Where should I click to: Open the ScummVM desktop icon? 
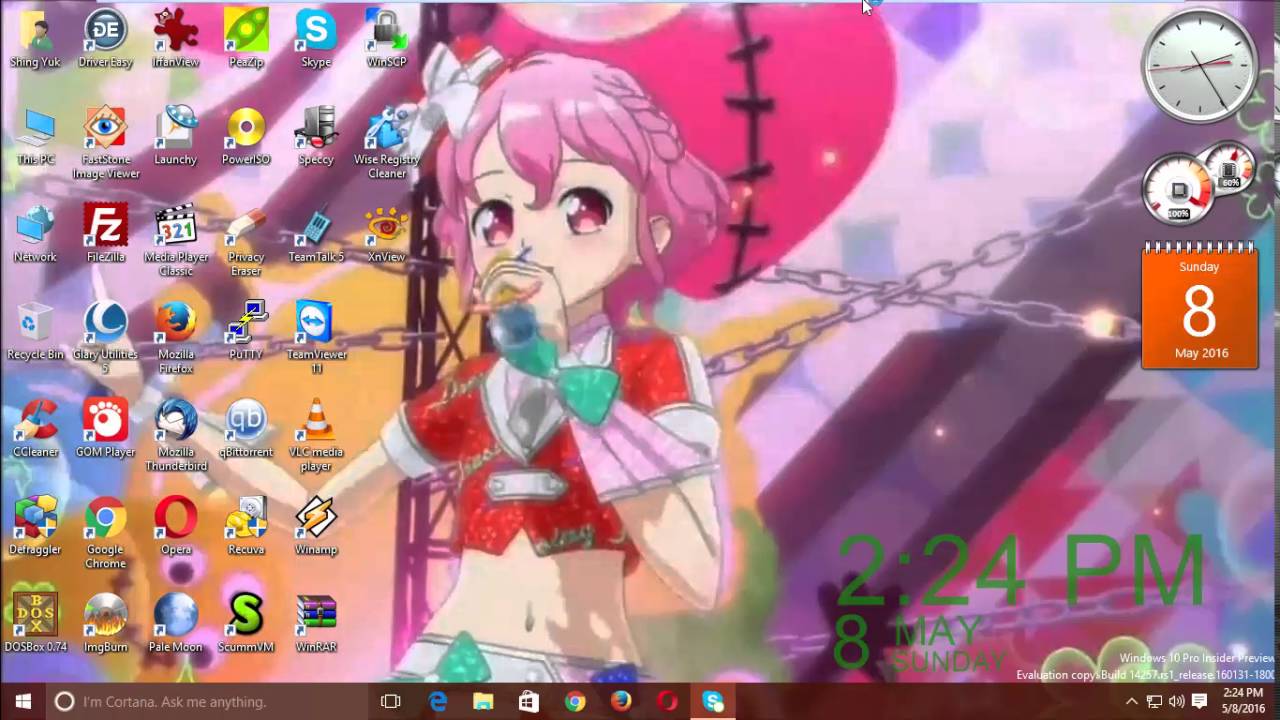coord(246,623)
